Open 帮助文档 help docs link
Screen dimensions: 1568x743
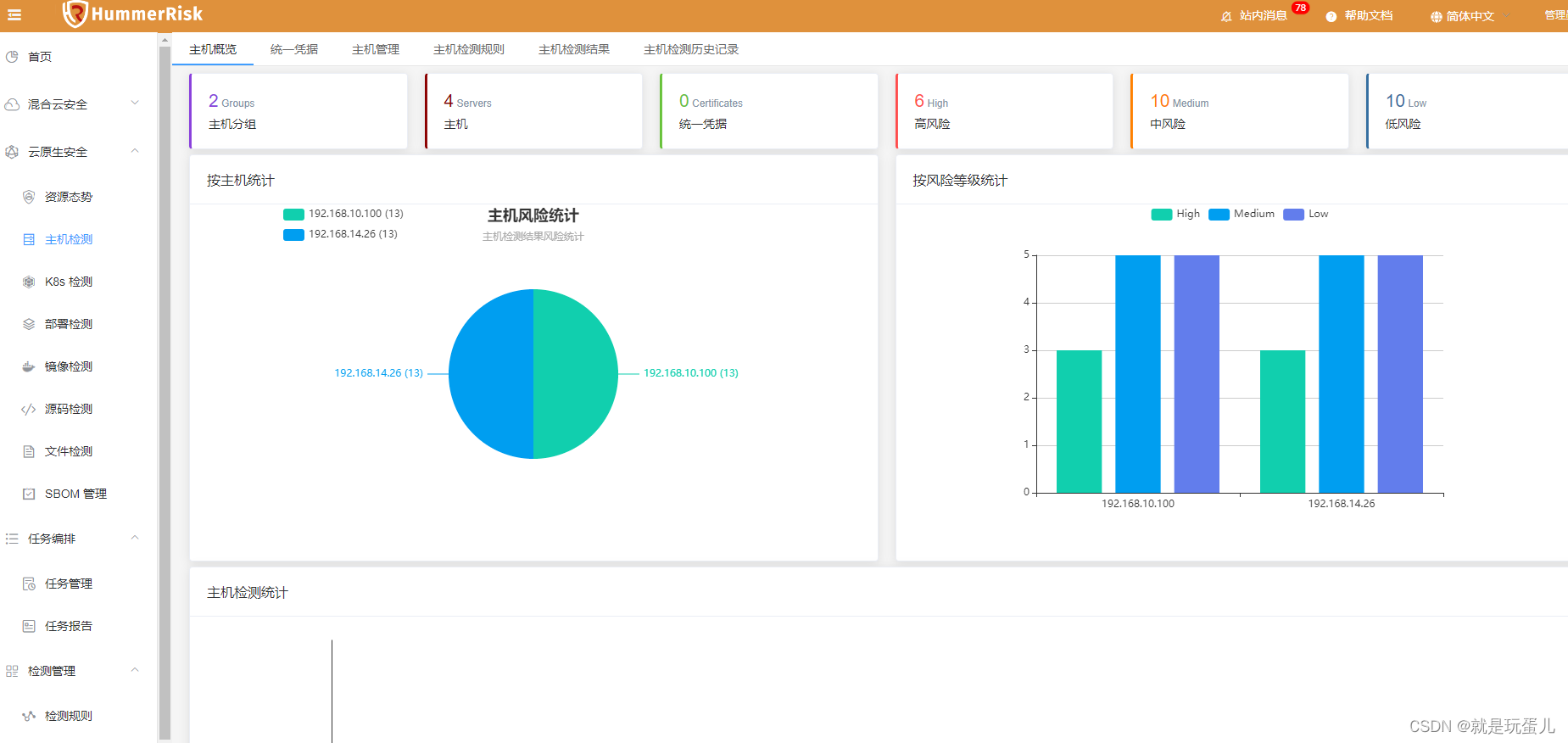click(1368, 16)
